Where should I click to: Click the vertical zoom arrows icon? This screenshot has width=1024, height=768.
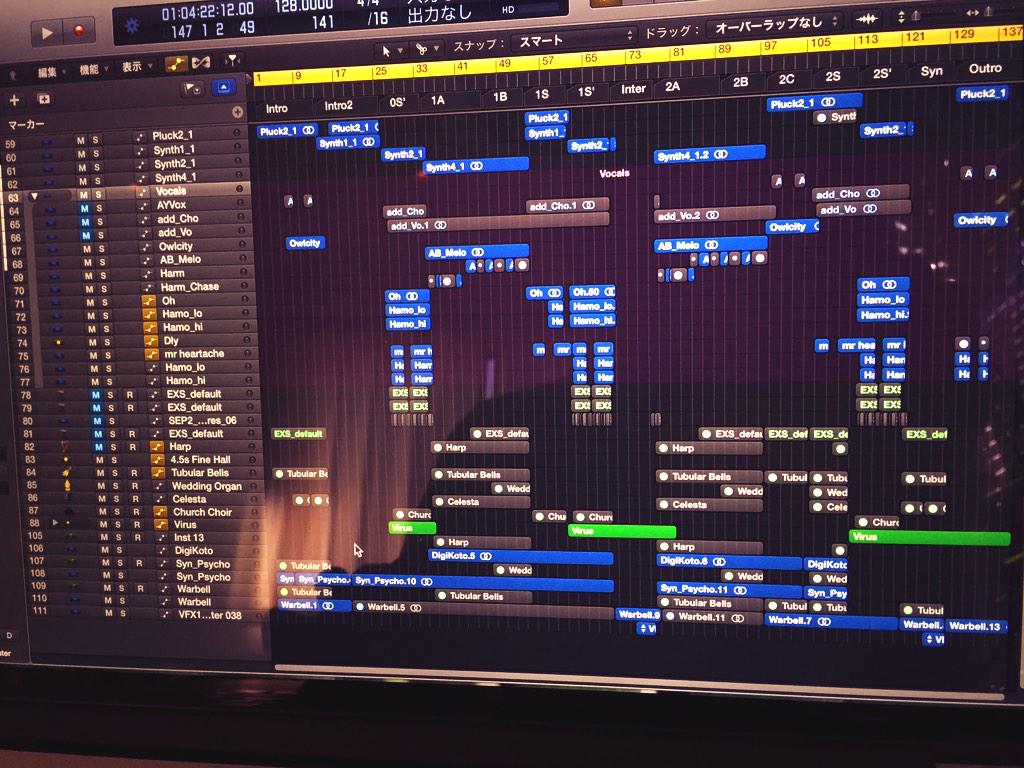(x=901, y=17)
